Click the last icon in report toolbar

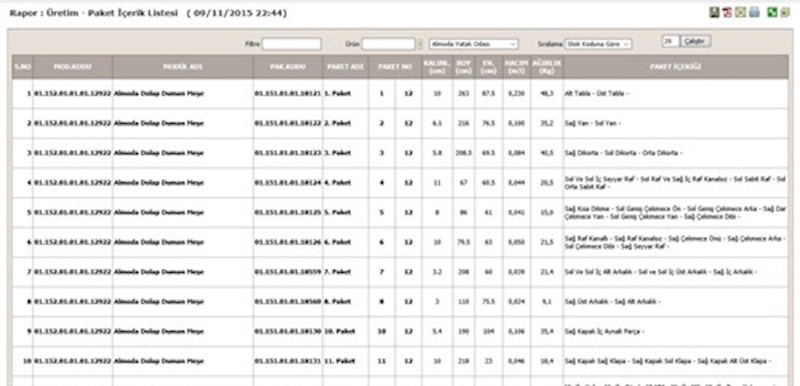pos(785,13)
